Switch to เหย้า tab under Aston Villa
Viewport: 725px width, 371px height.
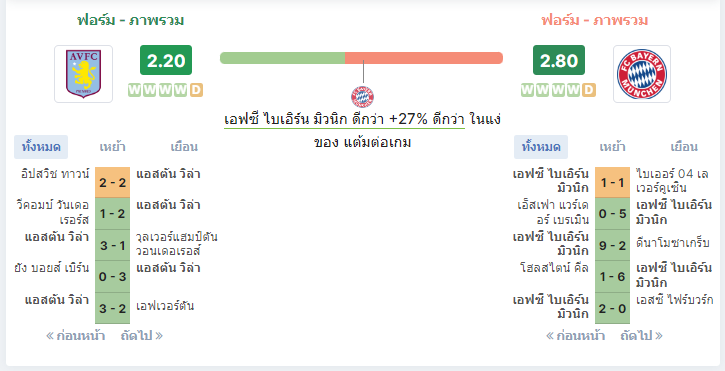pos(112,147)
